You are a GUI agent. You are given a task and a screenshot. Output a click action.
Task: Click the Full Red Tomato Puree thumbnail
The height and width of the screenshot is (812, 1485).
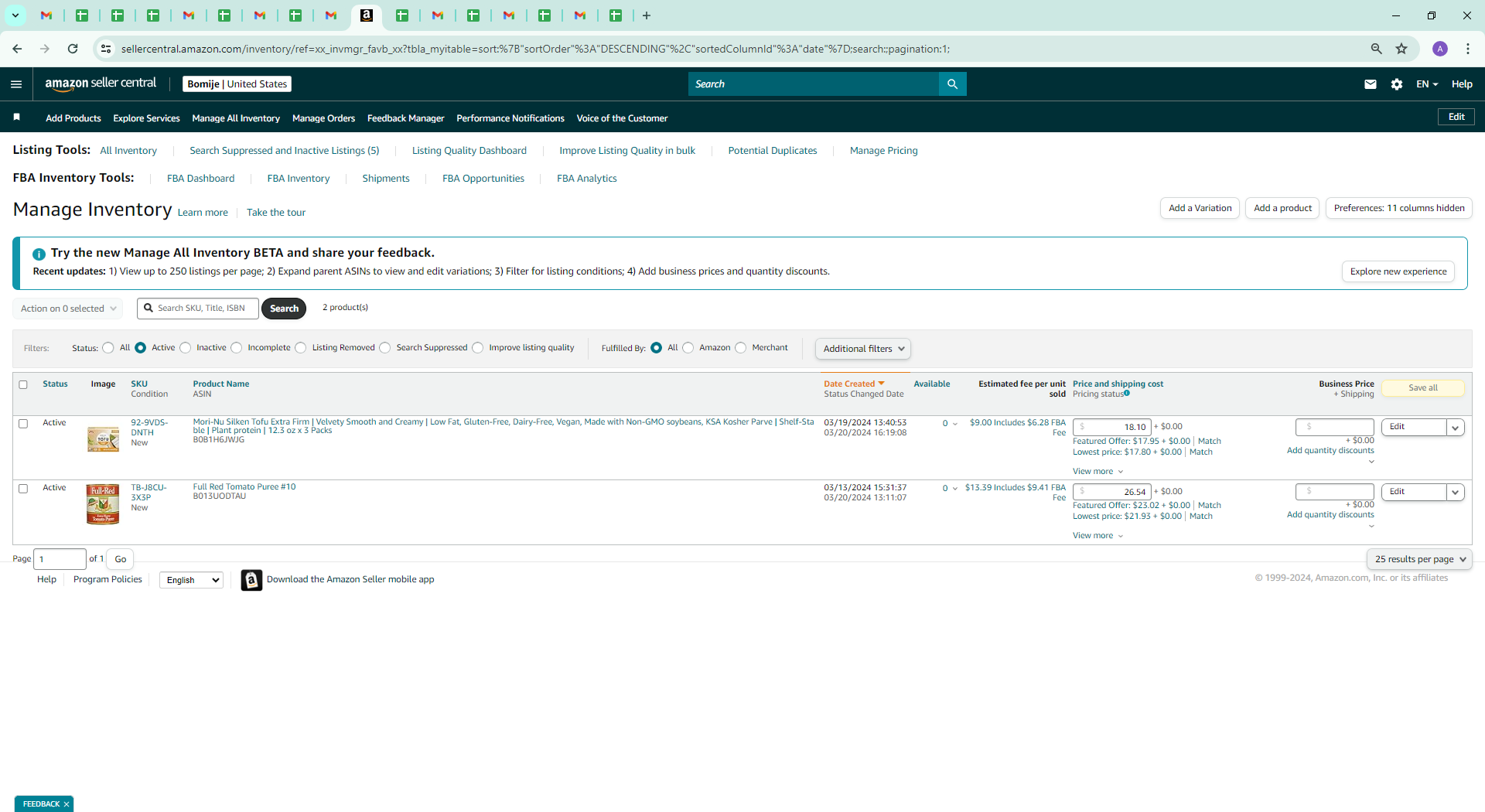tap(103, 504)
